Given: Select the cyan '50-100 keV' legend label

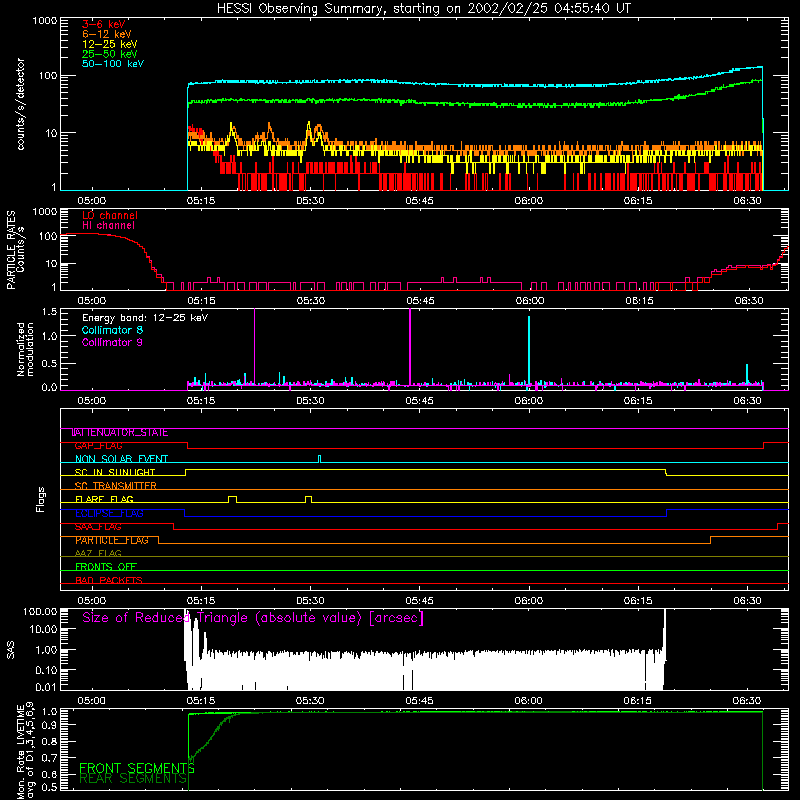Looking at the screenshot, I should point(113,64).
